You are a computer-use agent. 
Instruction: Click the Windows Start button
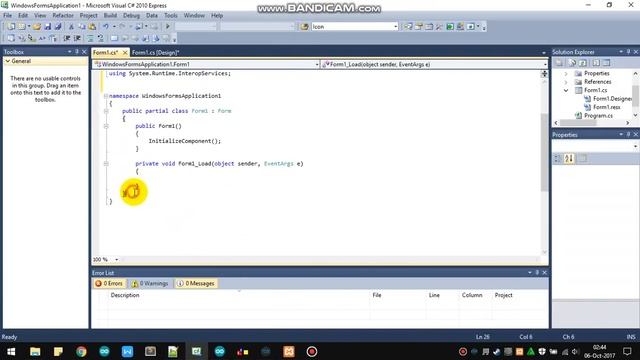coord(11,351)
